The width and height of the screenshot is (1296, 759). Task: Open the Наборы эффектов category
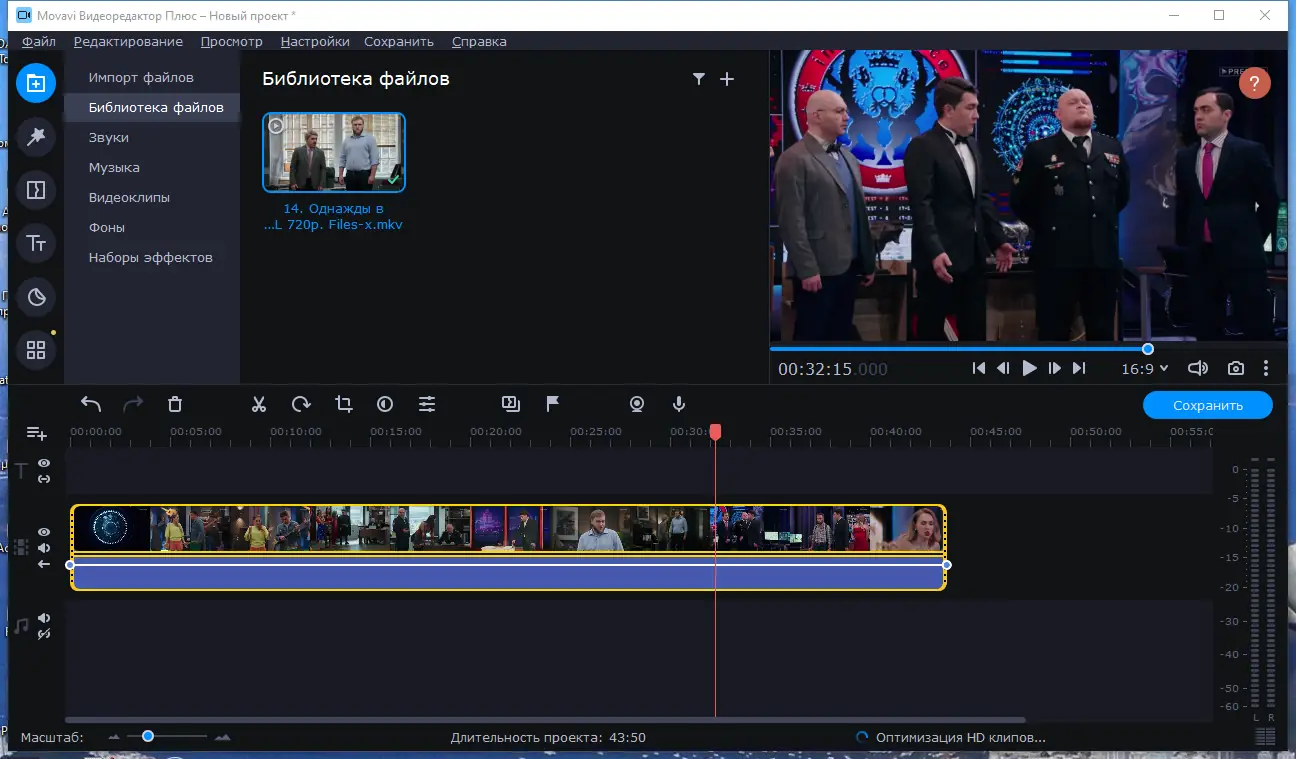point(152,257)
